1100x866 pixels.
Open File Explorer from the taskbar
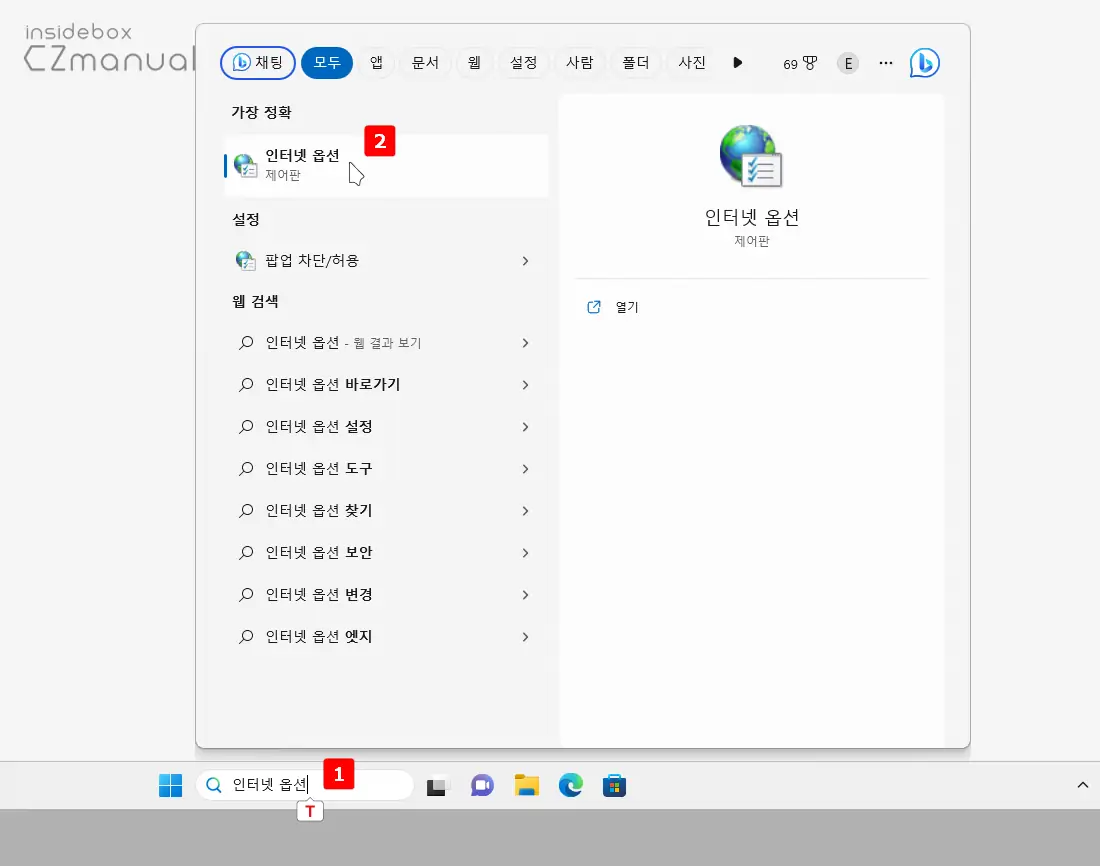coord(526,785)
